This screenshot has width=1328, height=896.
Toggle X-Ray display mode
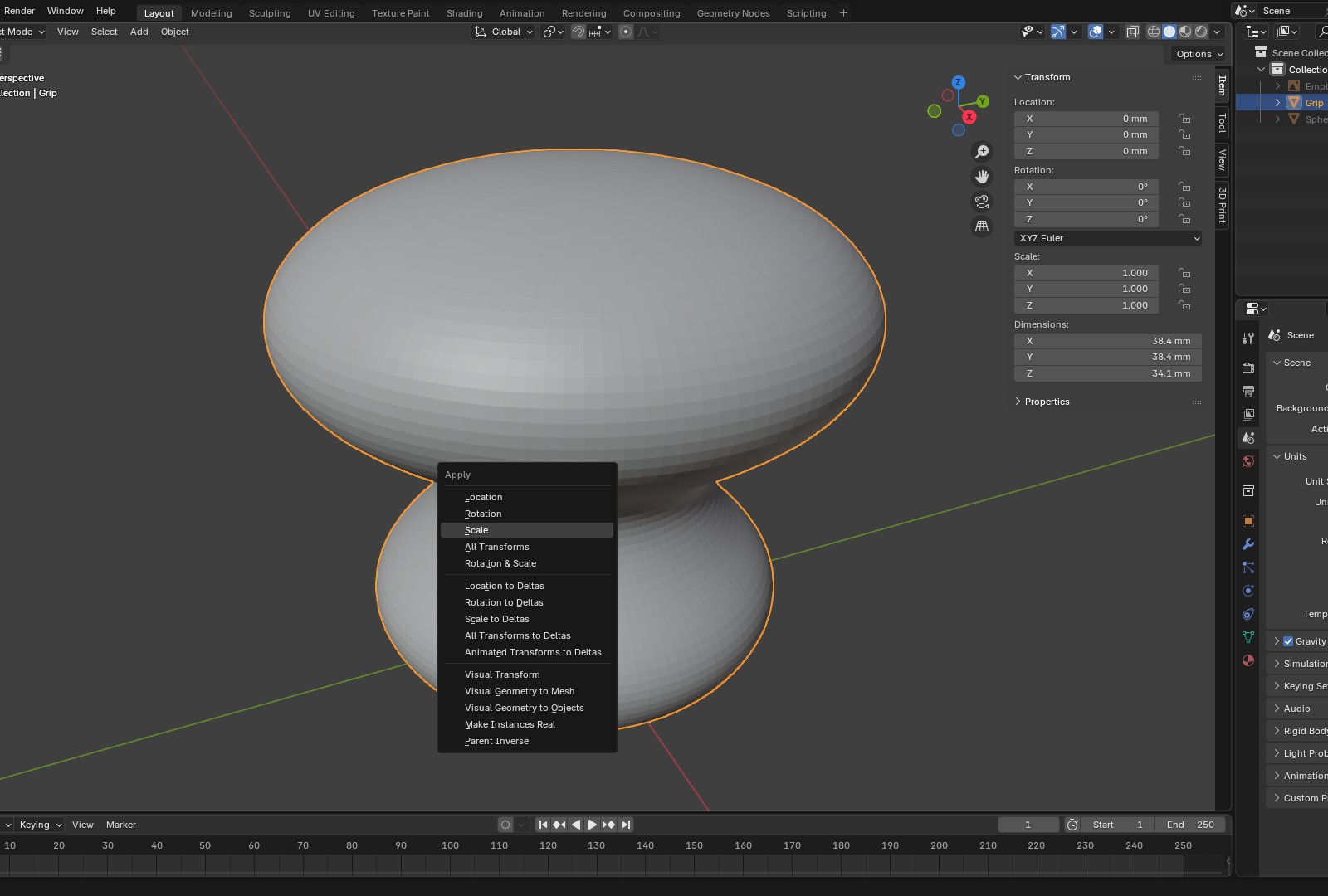coord(1133,32)
